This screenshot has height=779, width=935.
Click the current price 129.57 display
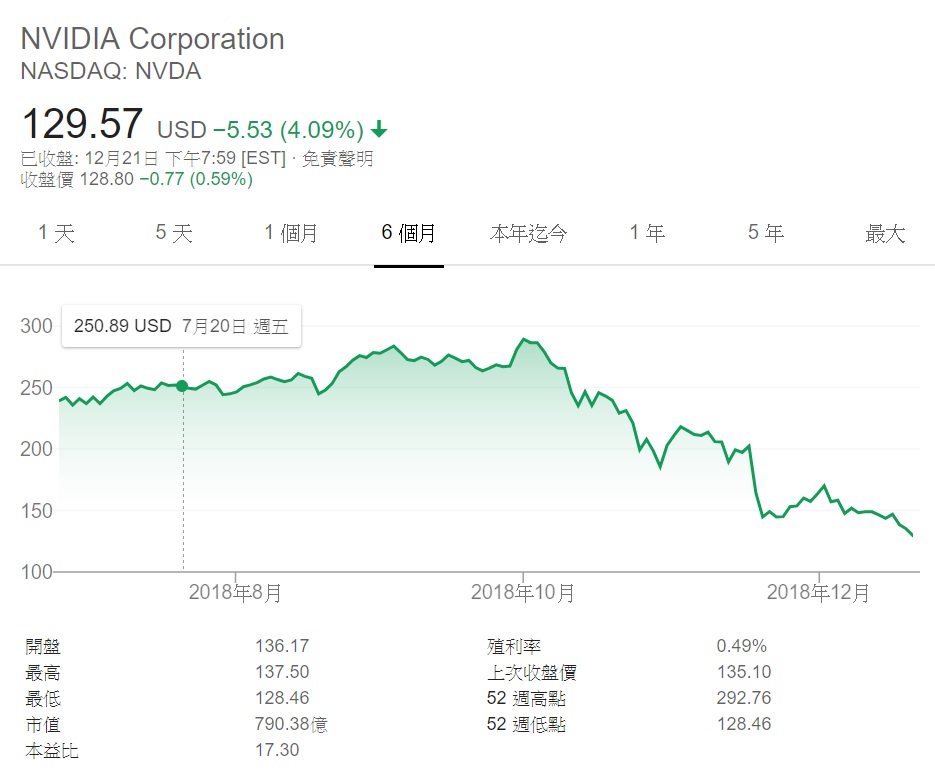click(x=82, y=122)
